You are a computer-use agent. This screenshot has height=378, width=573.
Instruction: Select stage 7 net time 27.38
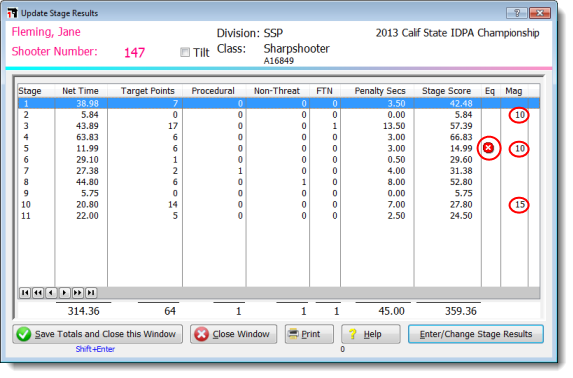(x=87, y=171)
